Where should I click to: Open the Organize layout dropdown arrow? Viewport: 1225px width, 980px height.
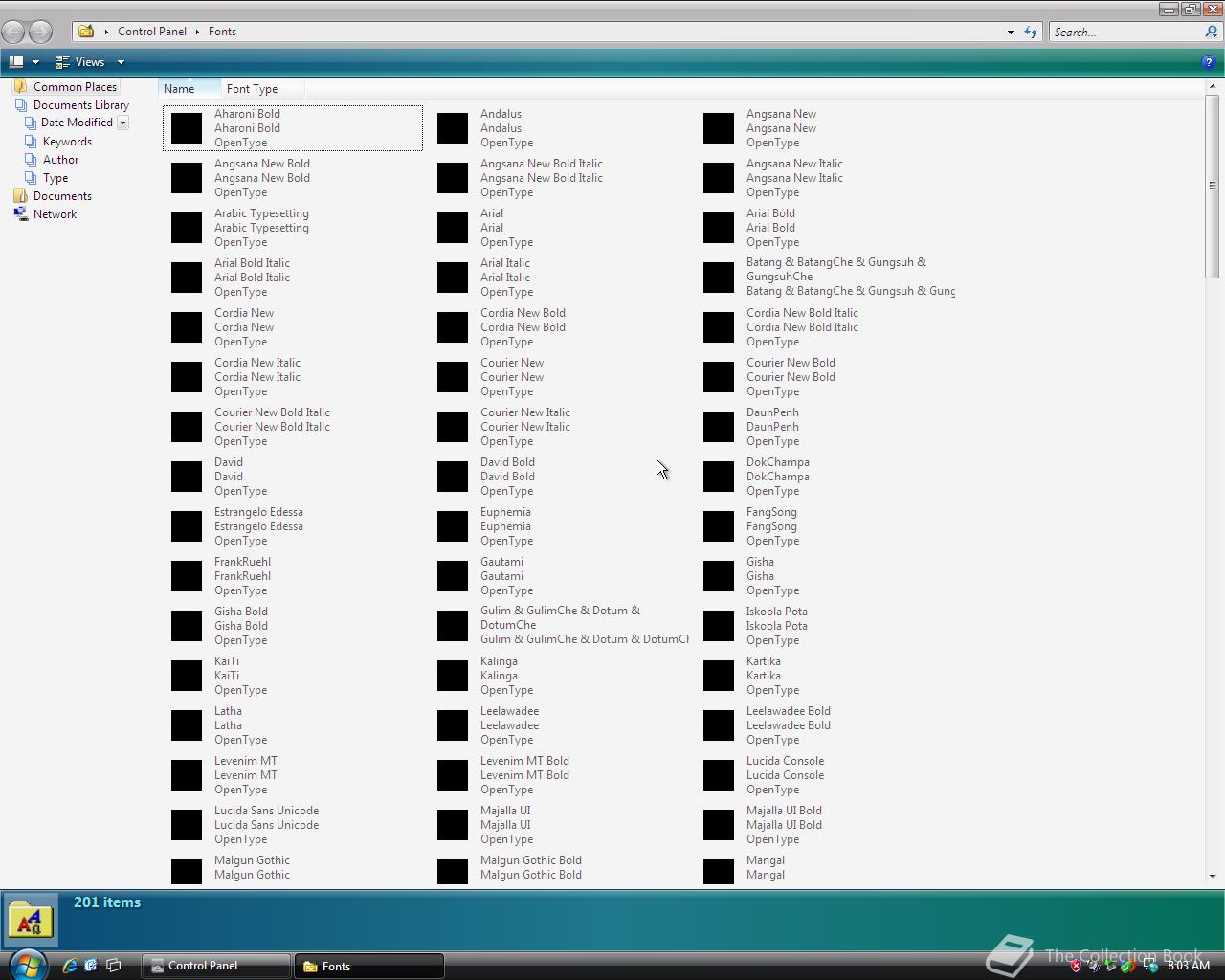[x=35, y=62]
